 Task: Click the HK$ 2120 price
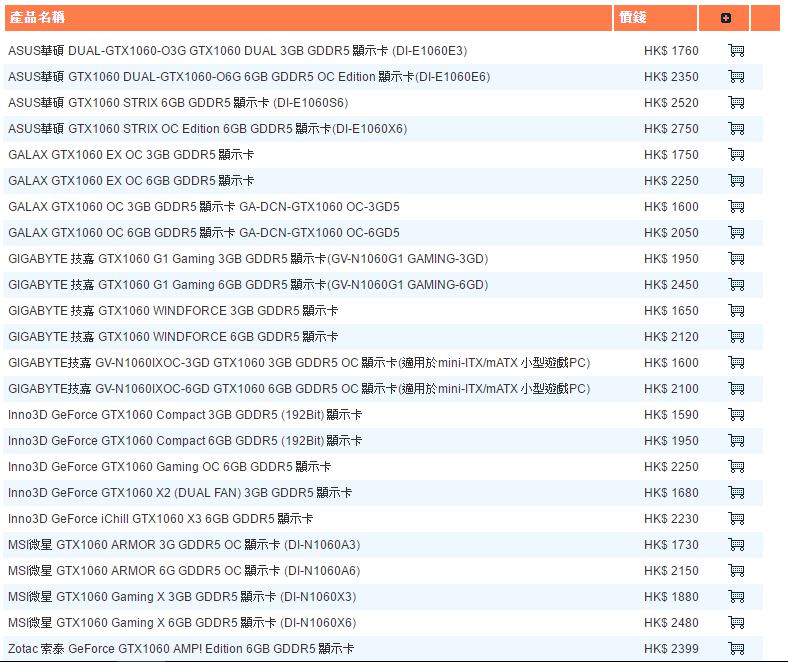click(671, 337)
